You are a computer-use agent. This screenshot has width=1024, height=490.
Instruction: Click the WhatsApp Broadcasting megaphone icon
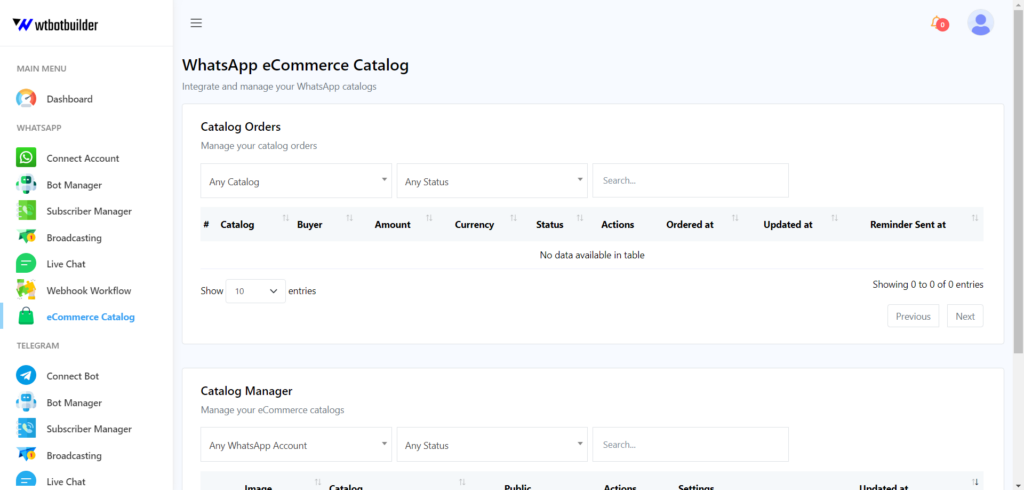[x=26, y=237]
